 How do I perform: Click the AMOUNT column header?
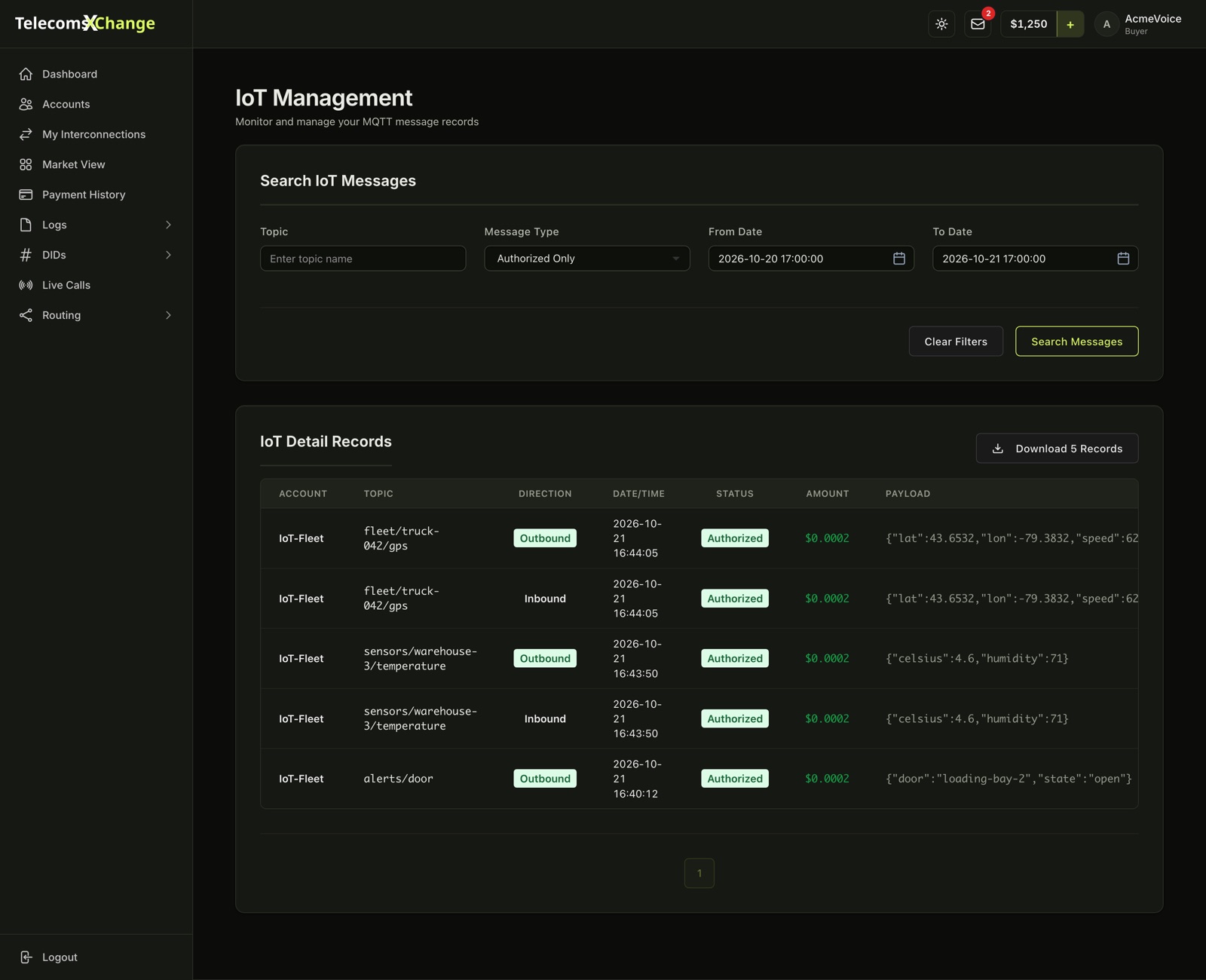827,494
